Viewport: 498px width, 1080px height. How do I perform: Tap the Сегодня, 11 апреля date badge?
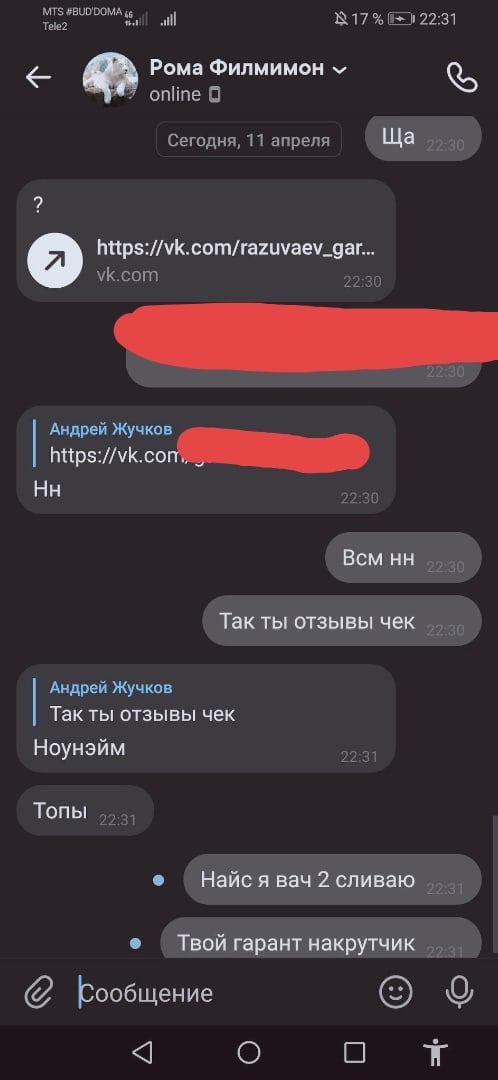[249, 140]
